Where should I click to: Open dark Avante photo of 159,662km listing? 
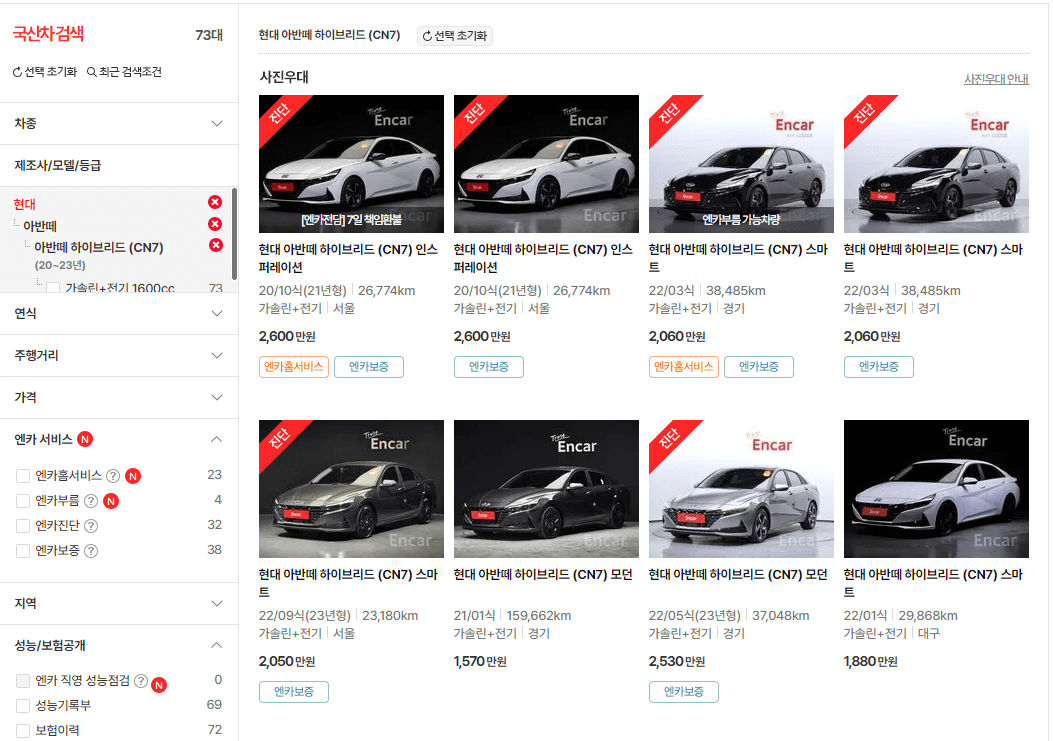point(546,489)
